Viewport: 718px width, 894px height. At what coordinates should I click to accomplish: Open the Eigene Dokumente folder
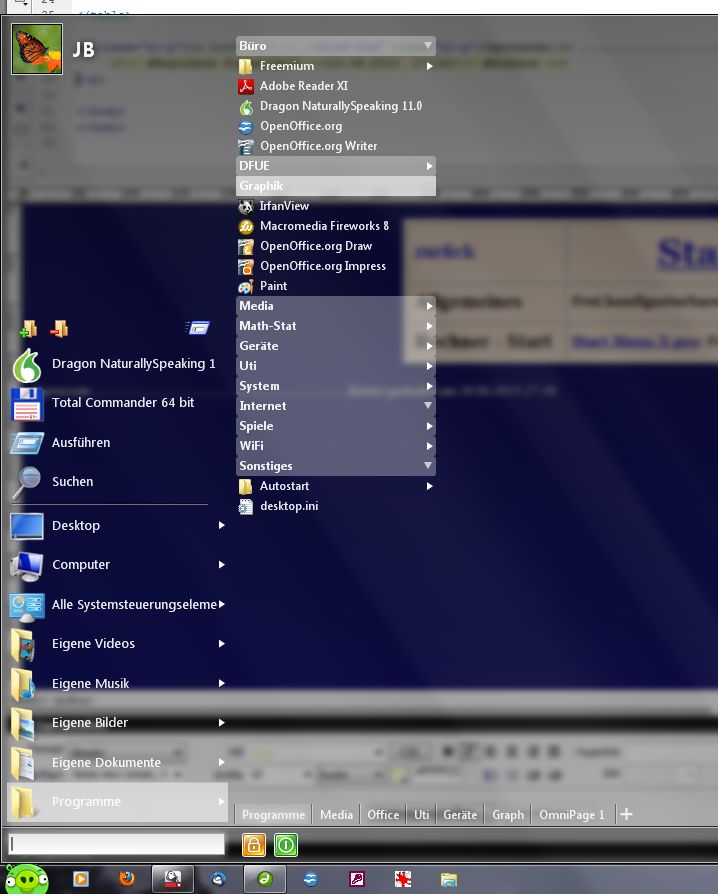117,762
